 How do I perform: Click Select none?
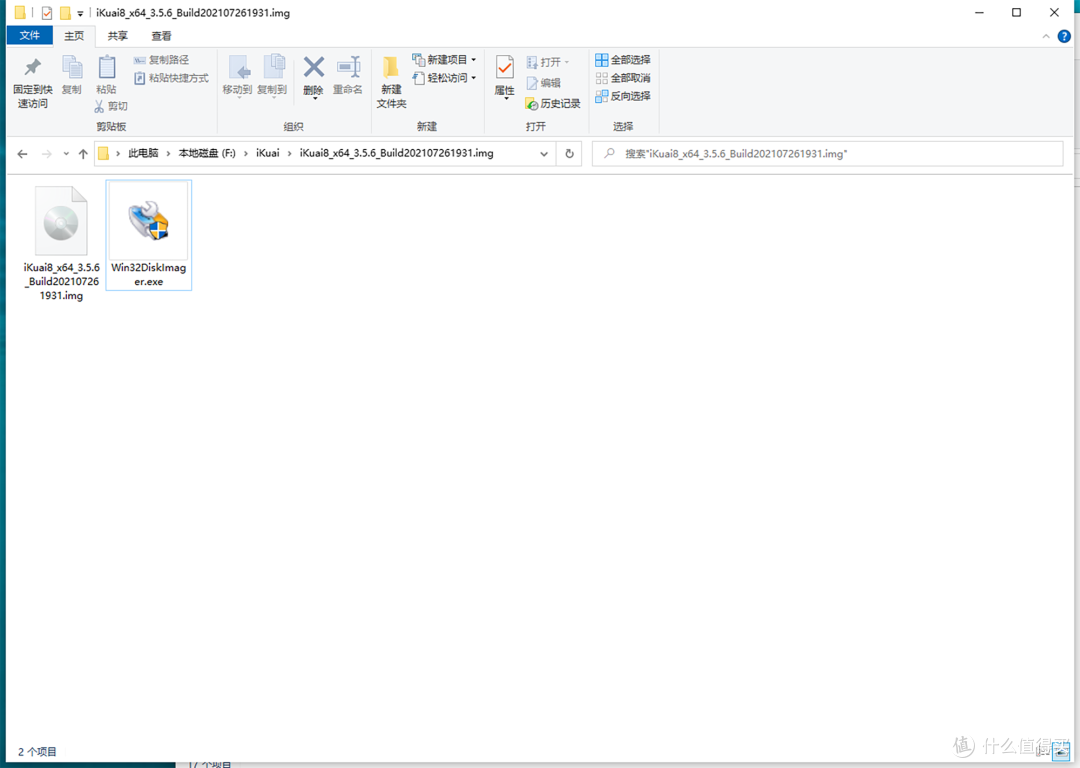coord(623,78)
